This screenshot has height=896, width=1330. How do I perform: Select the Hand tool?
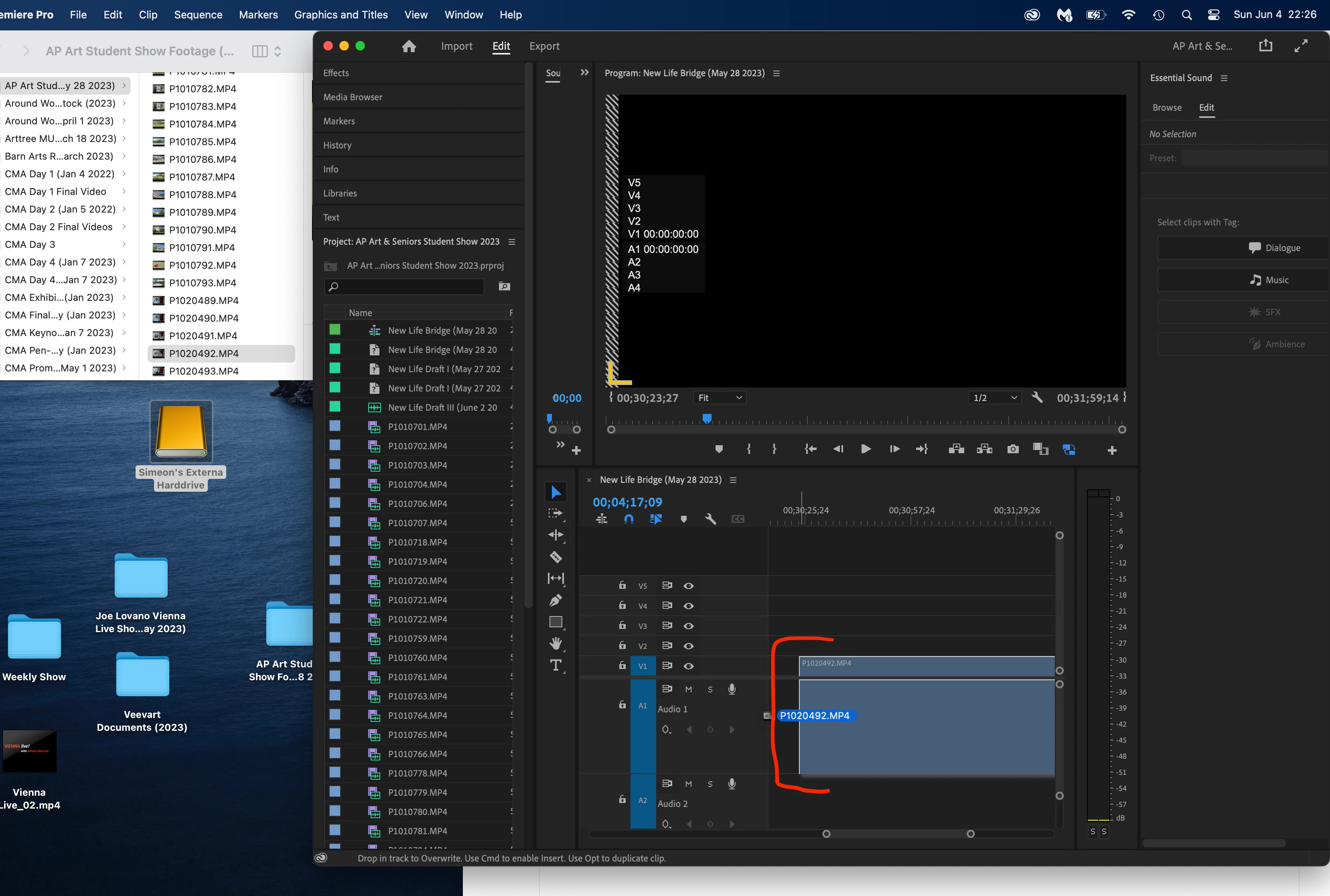pos(556,643)
